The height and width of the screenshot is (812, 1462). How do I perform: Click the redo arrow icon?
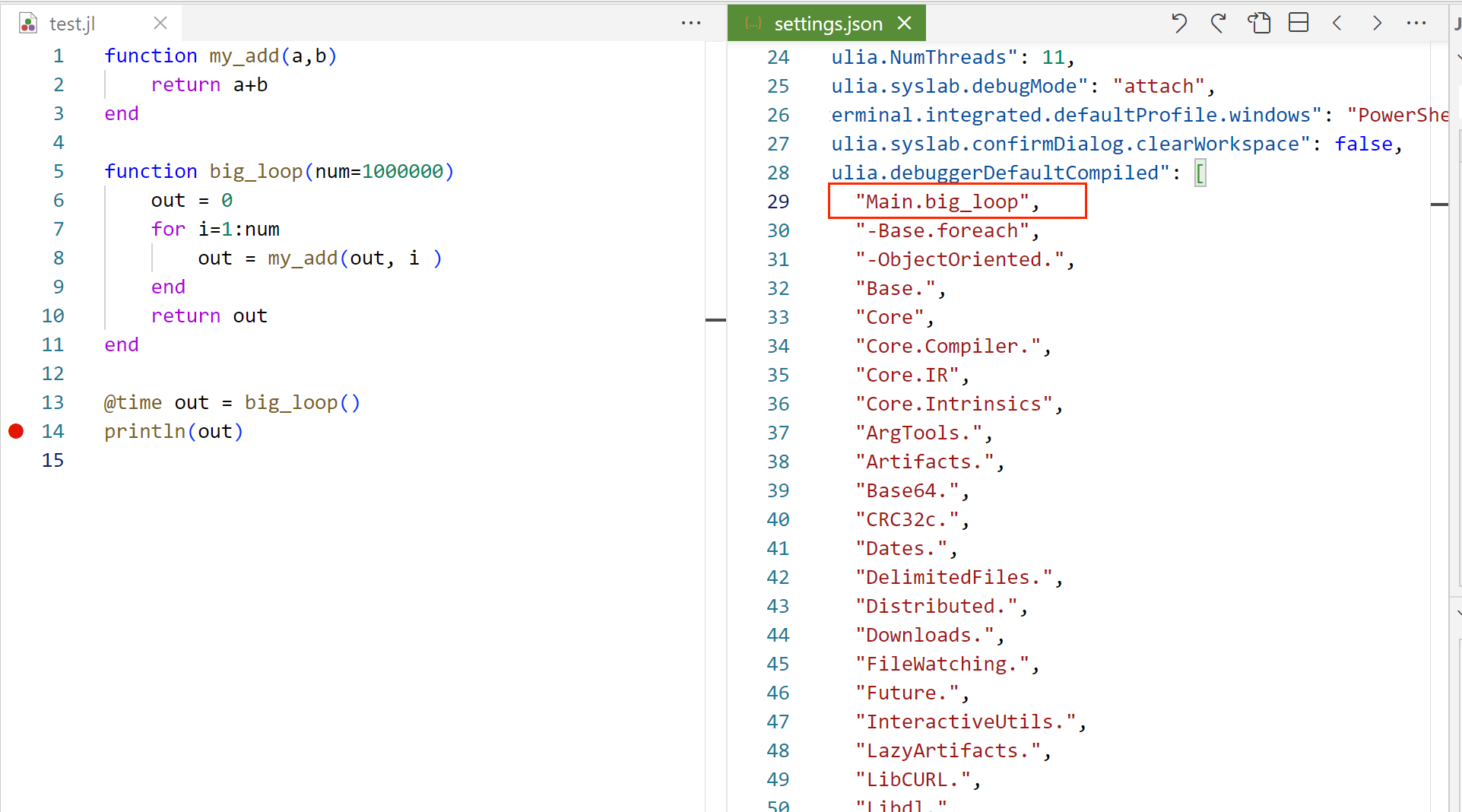coord(1219,24)
